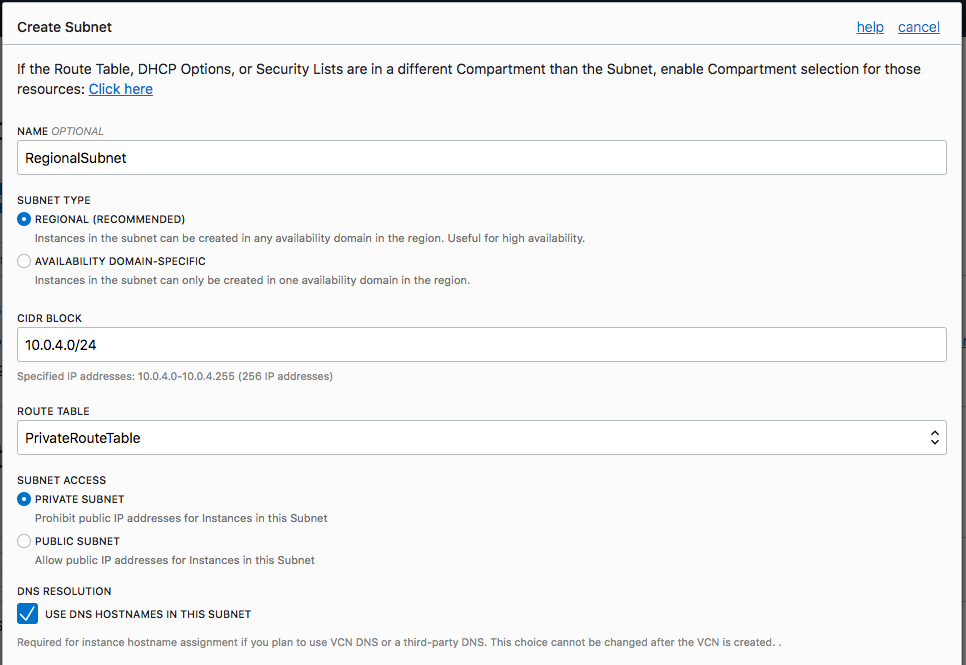Select Availability Domain-Specific subnet type

tap(24, 261)
